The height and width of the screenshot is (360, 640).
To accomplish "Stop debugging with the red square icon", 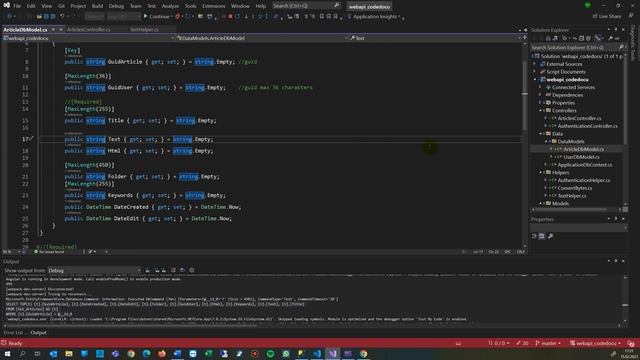I will pyautogui.click(x=230, y=16).
